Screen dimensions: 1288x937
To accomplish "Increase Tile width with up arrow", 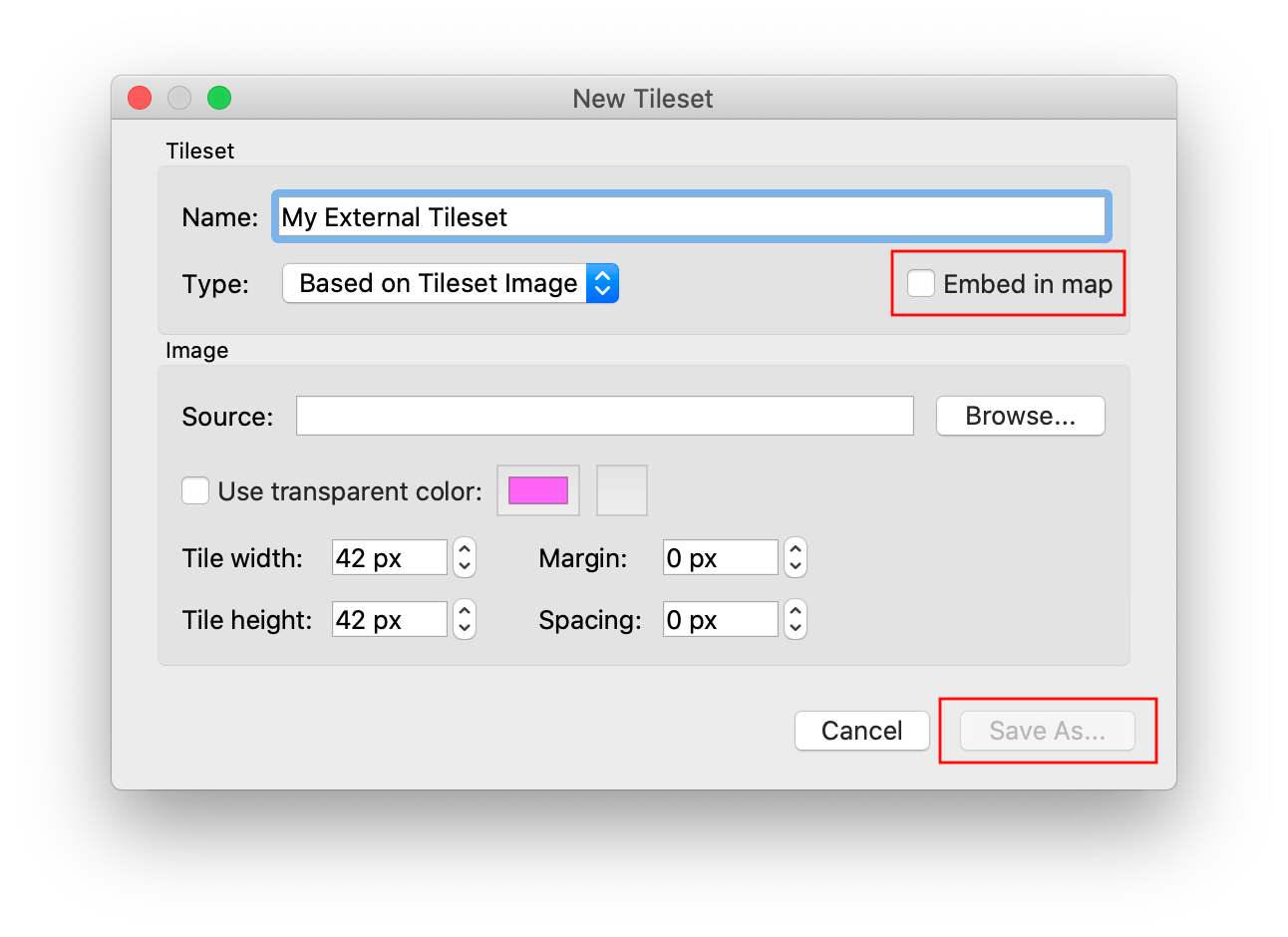I will pyautogui.click(x=465, y=549).
